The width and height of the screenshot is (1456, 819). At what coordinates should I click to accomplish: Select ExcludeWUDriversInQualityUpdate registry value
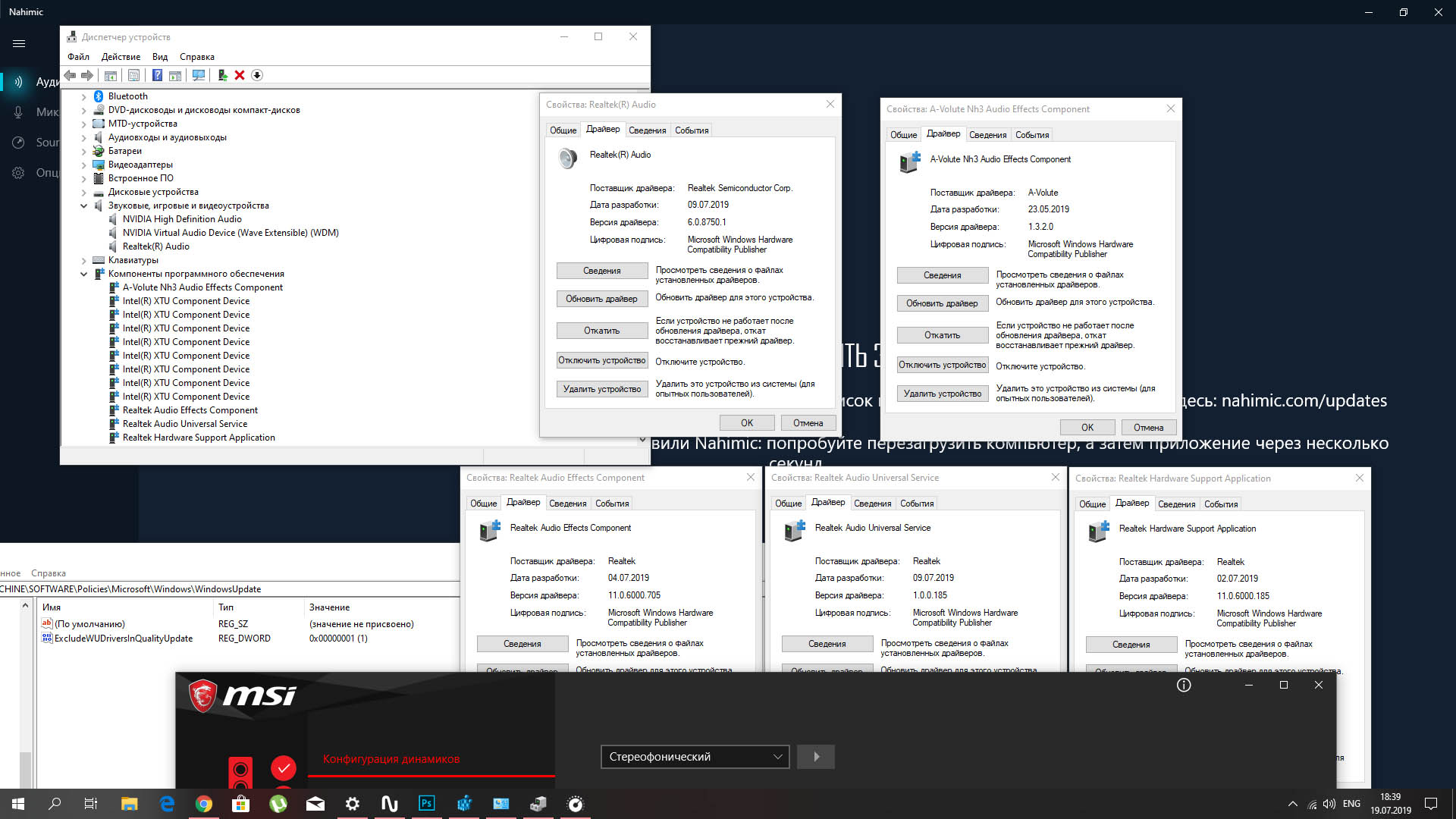click(123, 639)
